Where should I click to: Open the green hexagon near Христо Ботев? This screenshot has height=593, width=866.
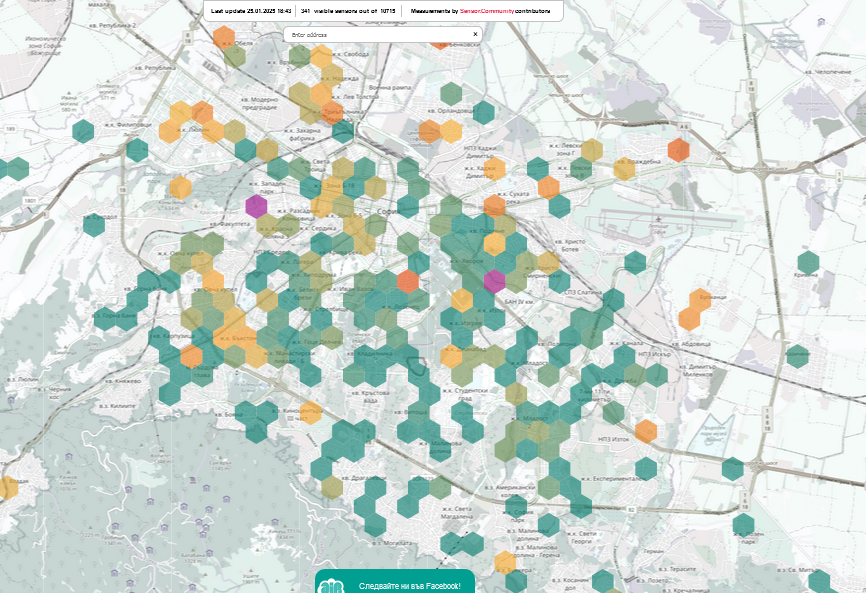635,262
